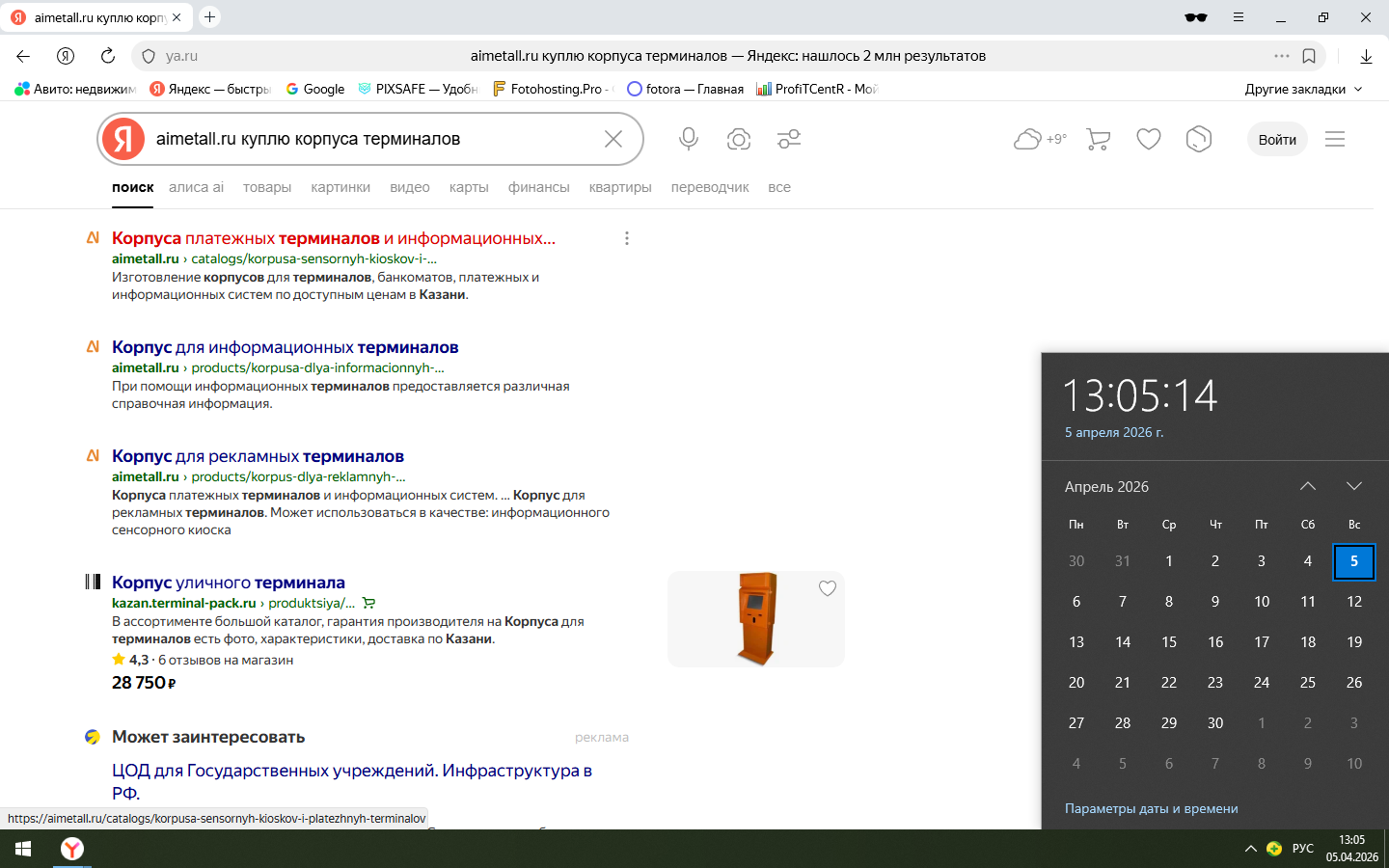Open search settings sliders icon
This screenshot has width=1389, height=868.
[789, 139]
